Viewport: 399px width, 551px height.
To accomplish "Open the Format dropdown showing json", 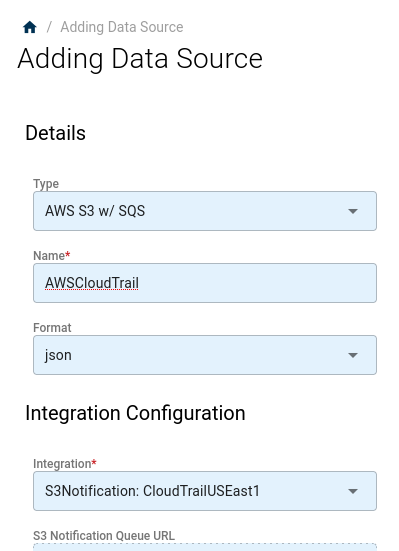I will (205, 355).
